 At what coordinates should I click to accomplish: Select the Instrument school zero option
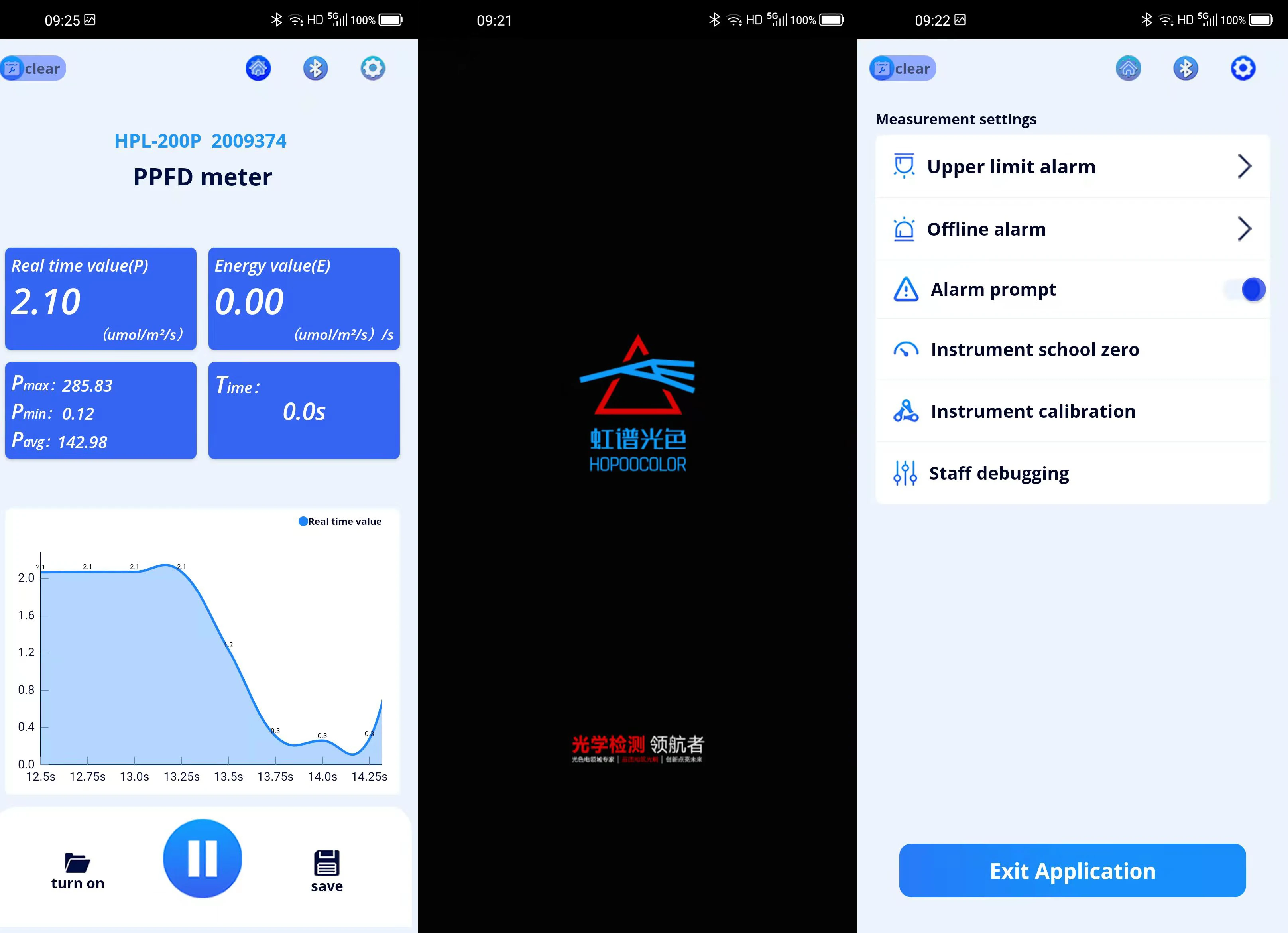pyautogui.click(x=1072, y=349)
